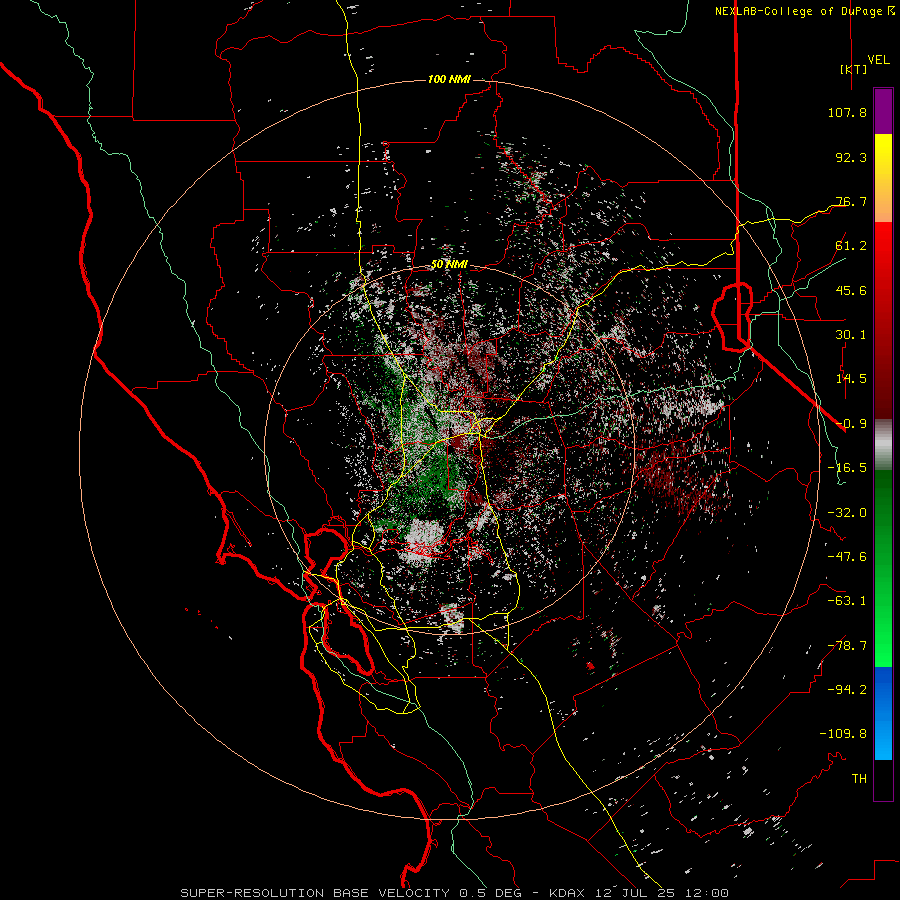Click the VEL legend title
This screenshot has width=900, height=900.
(x=879, y=60)
